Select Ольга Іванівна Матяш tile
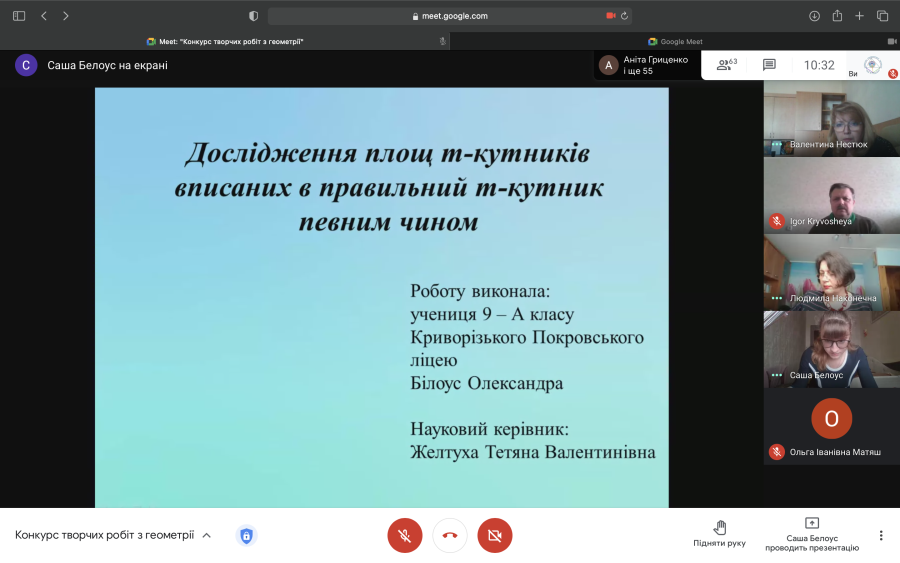900x563 pixels. pos(832,426)
